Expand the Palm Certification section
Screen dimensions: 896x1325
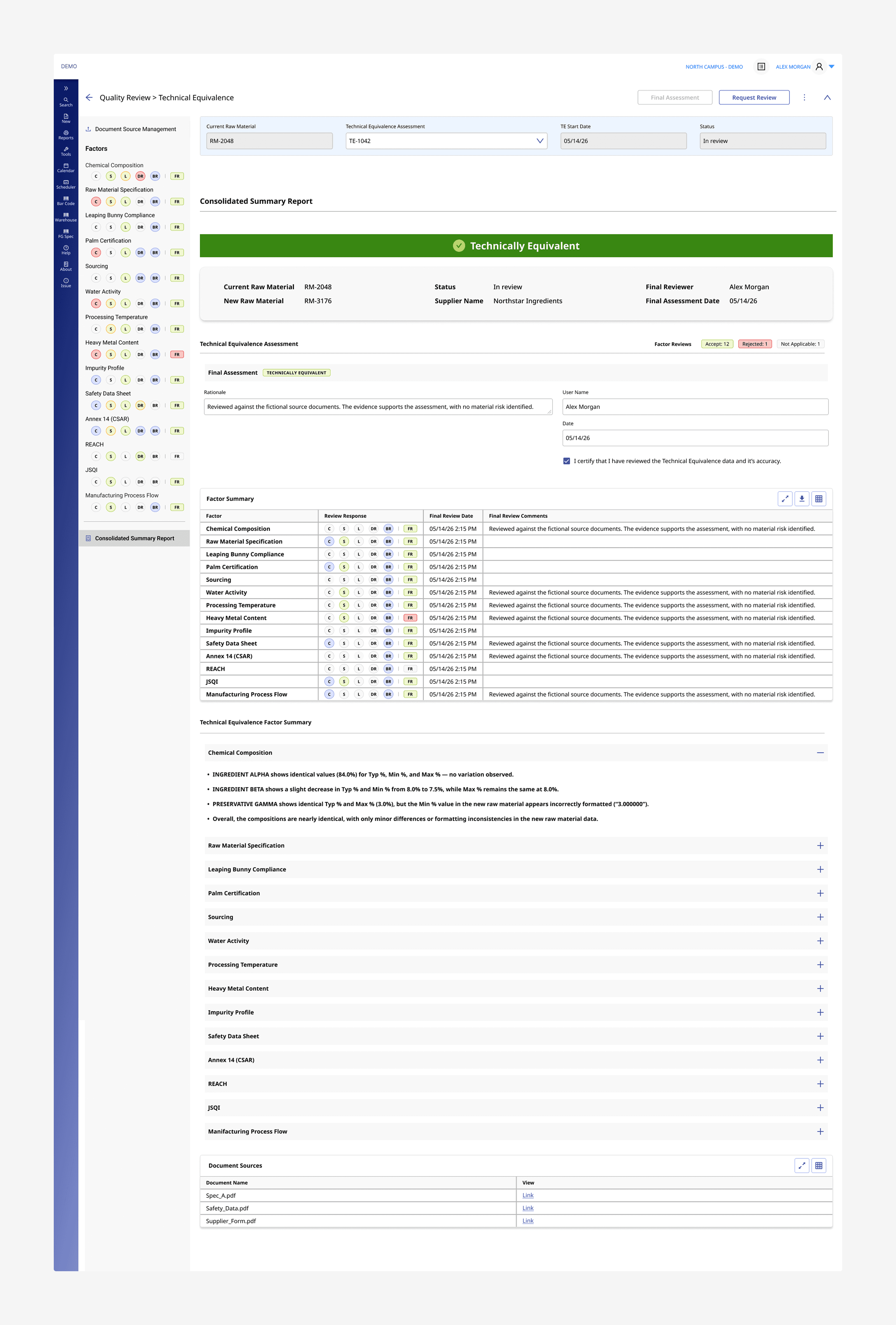[820, 893]
